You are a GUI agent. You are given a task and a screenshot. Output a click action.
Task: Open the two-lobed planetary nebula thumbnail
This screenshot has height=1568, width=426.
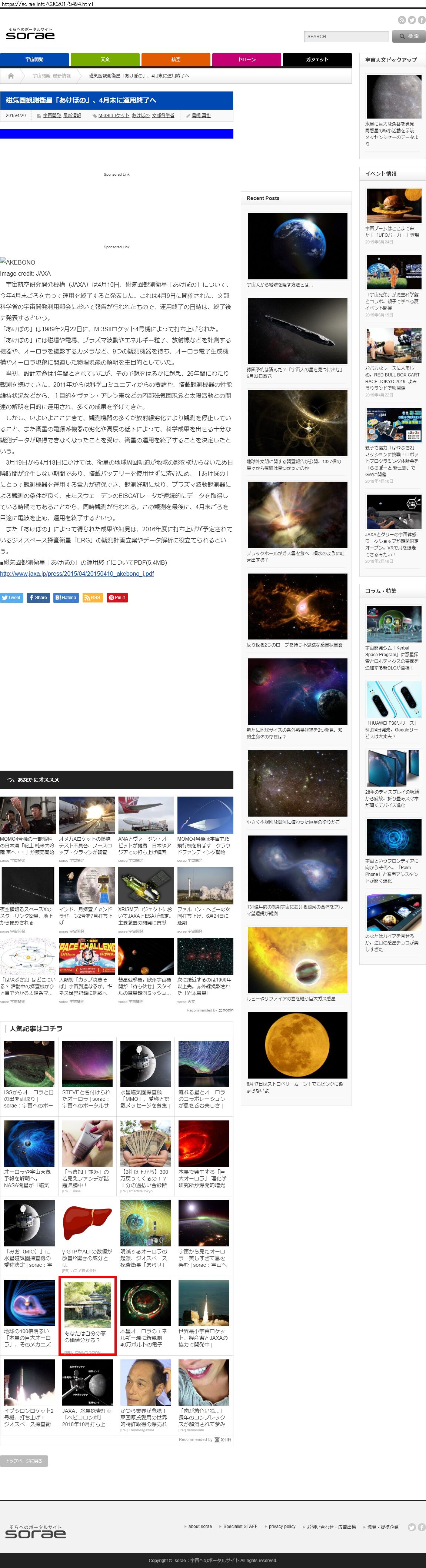point(297,606)
